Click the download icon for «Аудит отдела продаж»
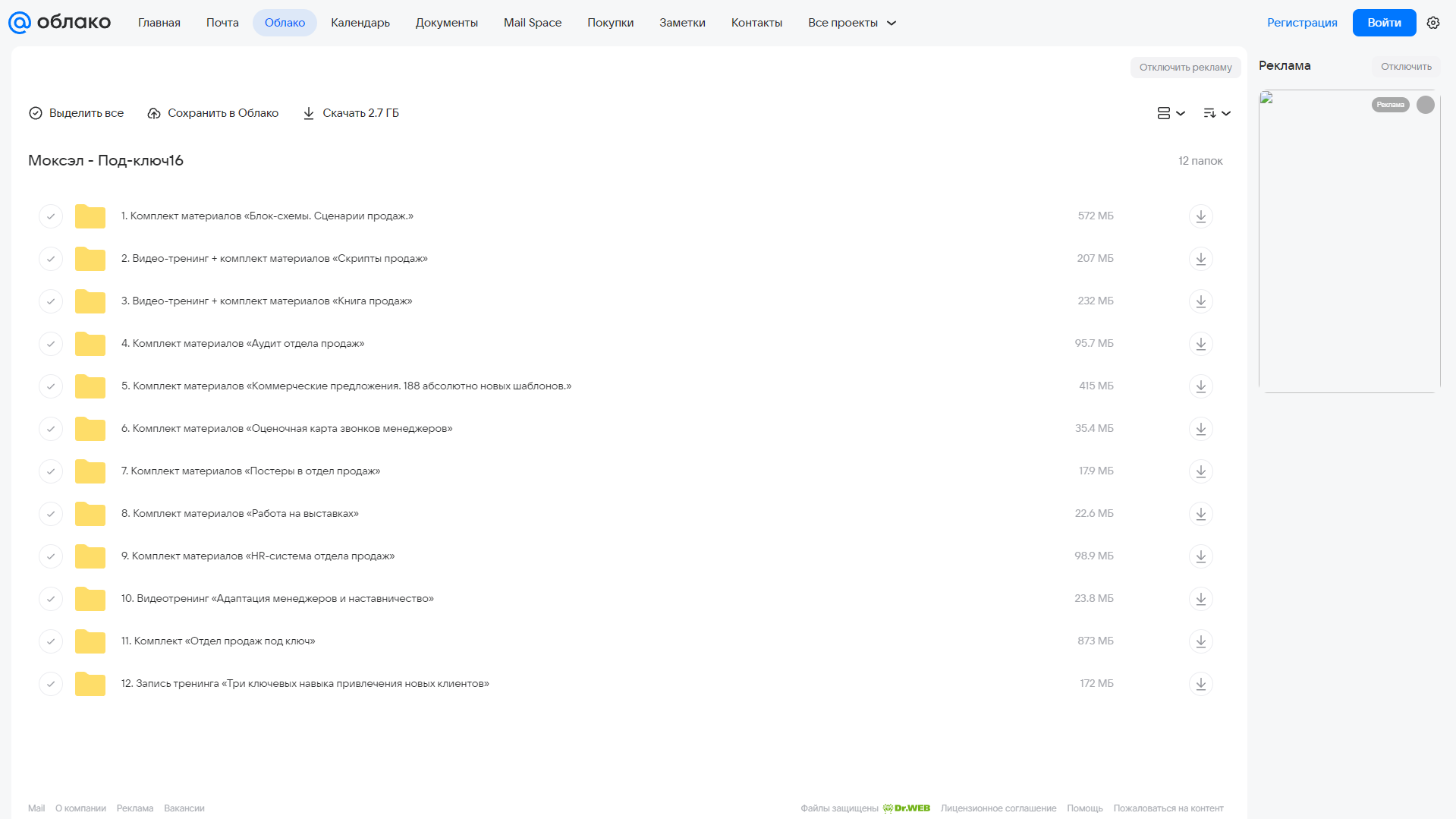This screenshot has height=819, width=1456. click(1200, 344)
